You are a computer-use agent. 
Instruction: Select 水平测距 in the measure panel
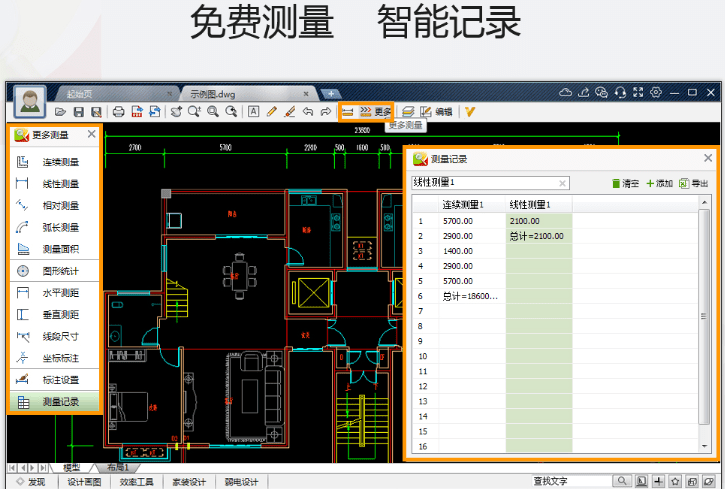55,293
